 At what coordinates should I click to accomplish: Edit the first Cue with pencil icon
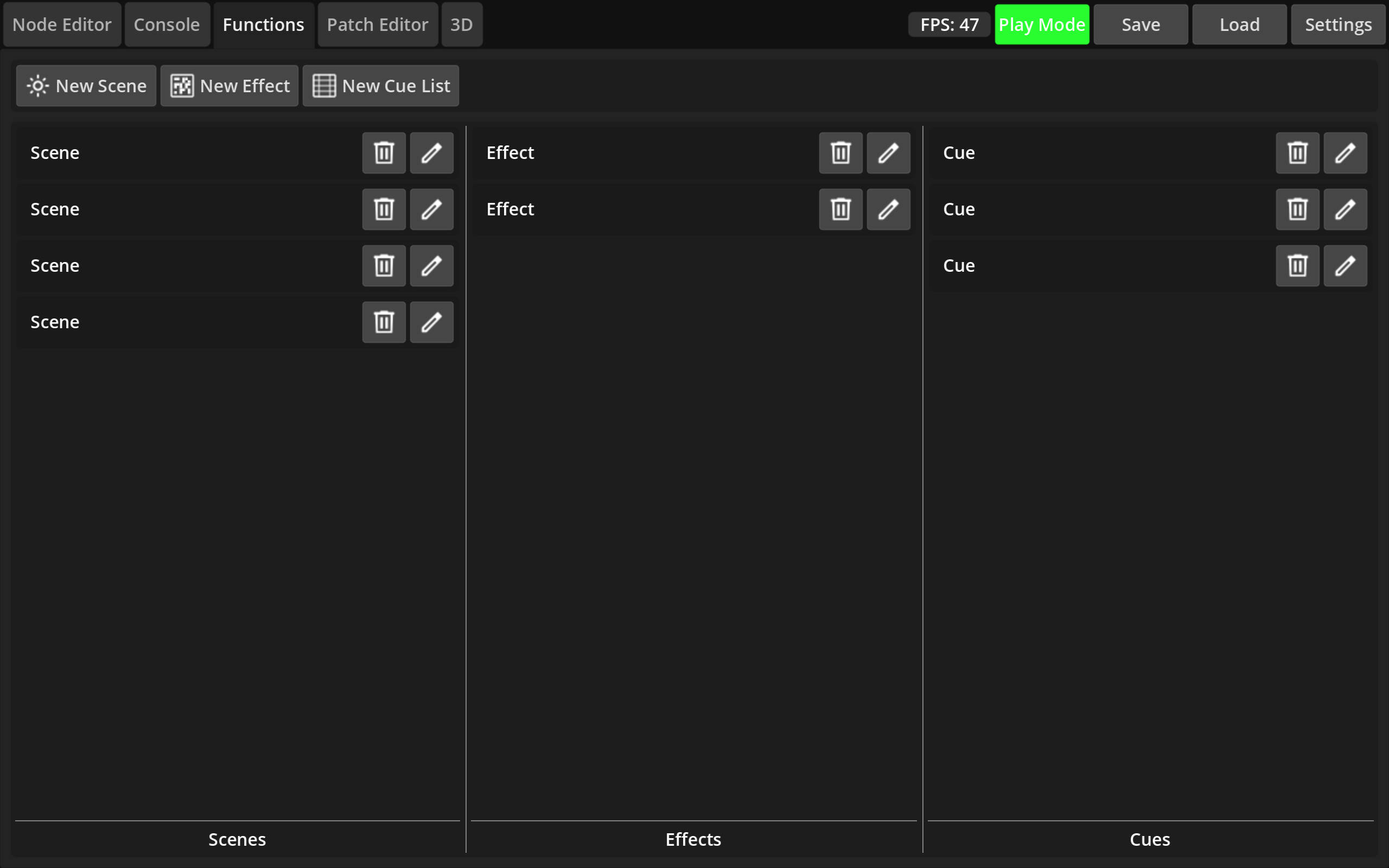point(1346,152)
